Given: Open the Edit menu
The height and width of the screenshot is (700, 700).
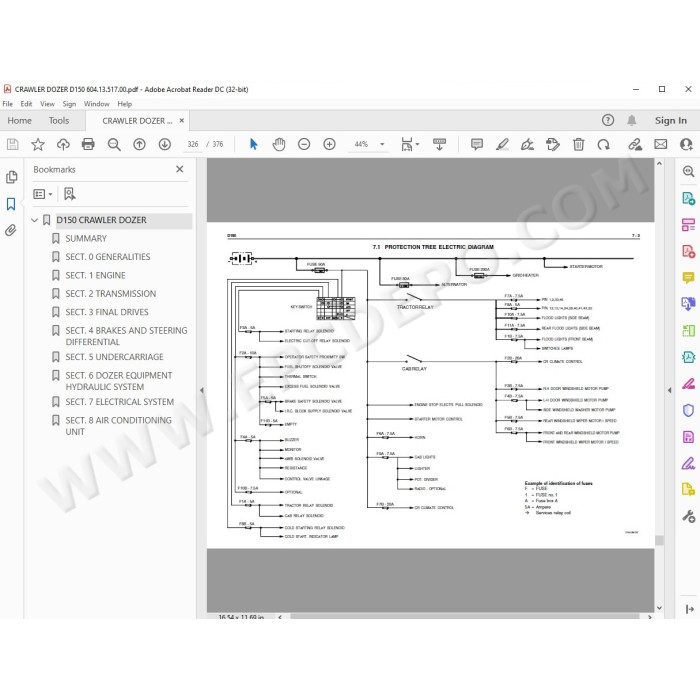Looking at the screenshot, I should [26, 104].
